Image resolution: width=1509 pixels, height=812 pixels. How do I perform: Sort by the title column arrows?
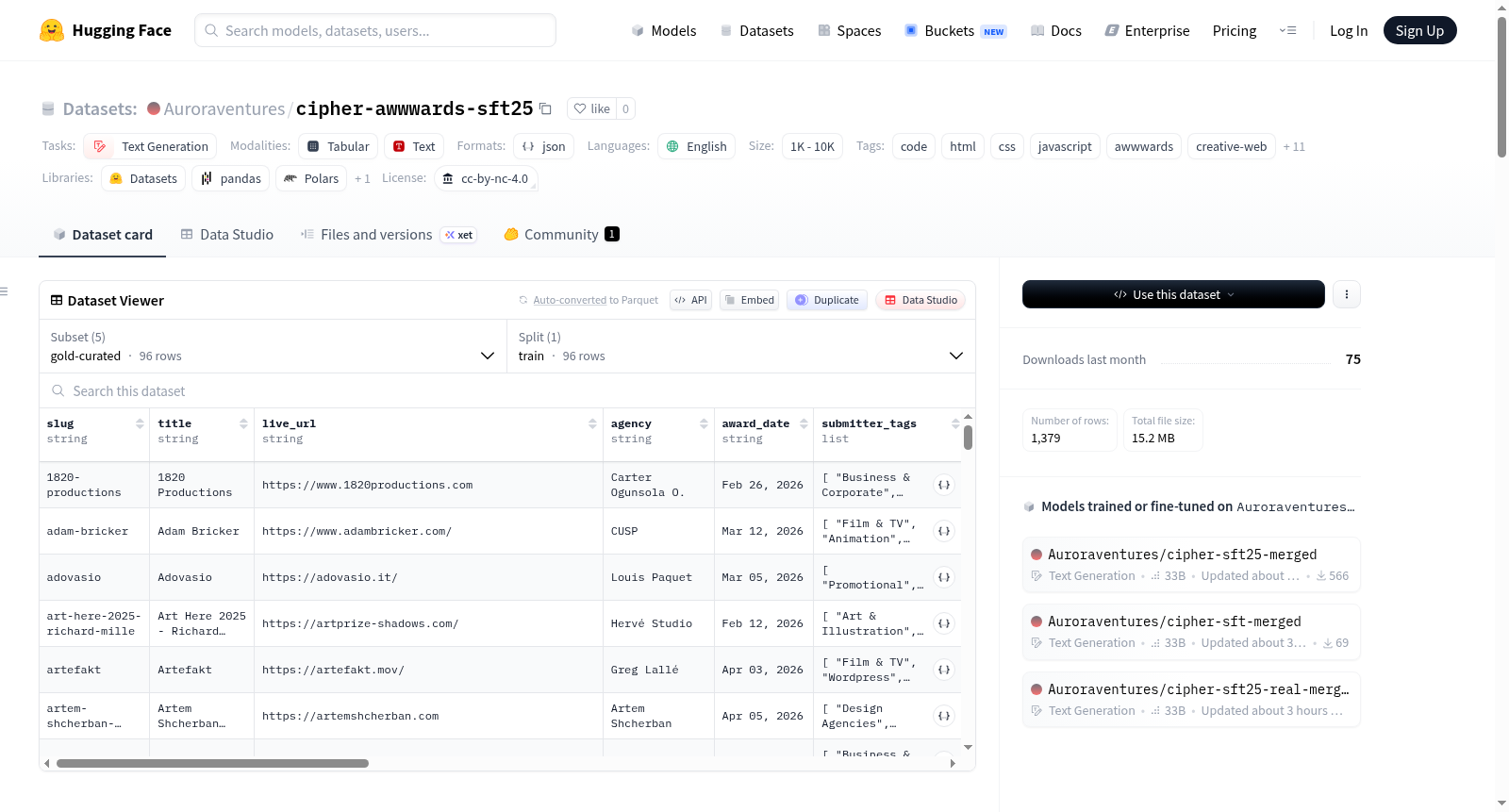click(244, 423)
